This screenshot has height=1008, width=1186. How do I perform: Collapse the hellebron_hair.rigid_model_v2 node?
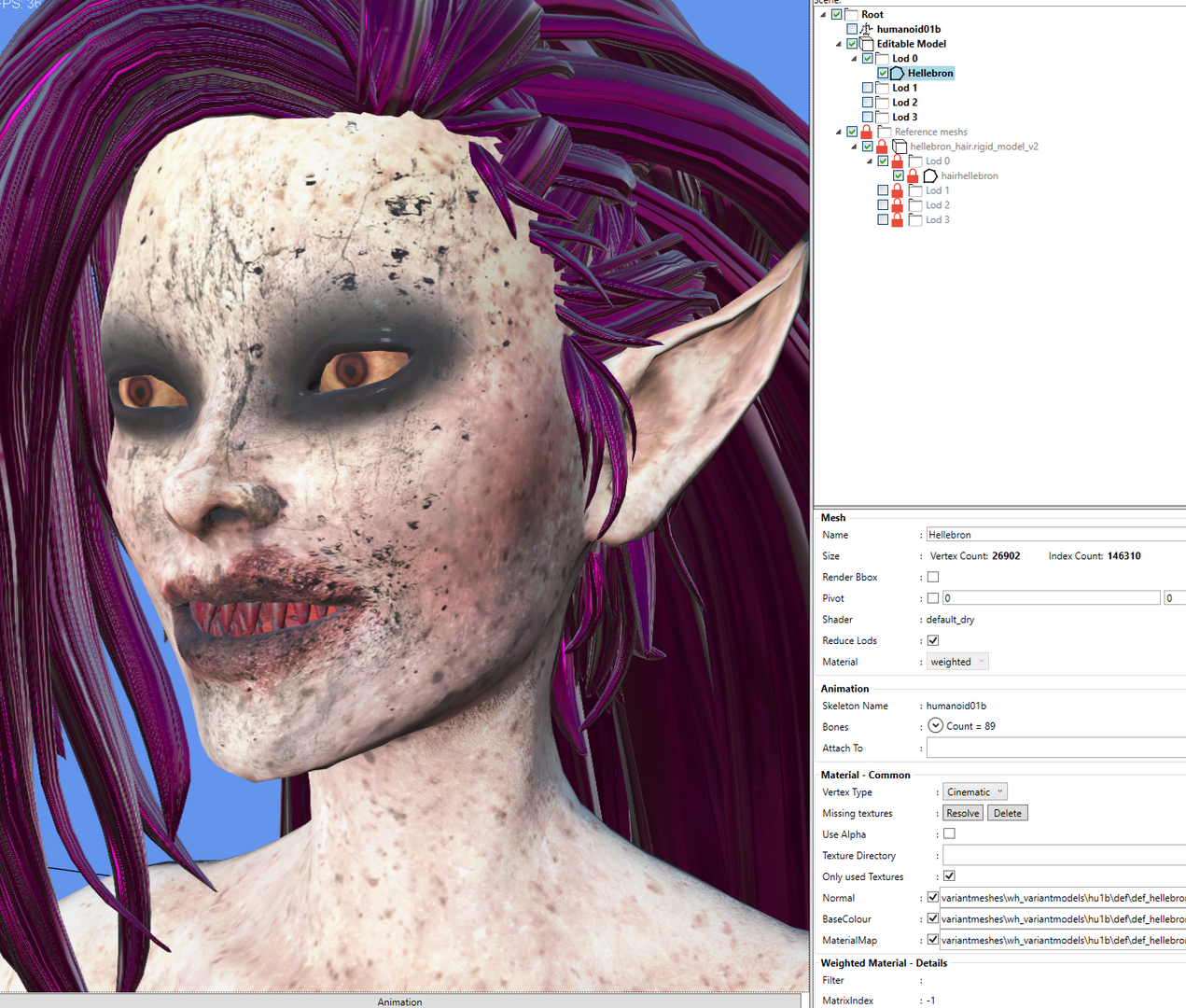coord(854,147)
